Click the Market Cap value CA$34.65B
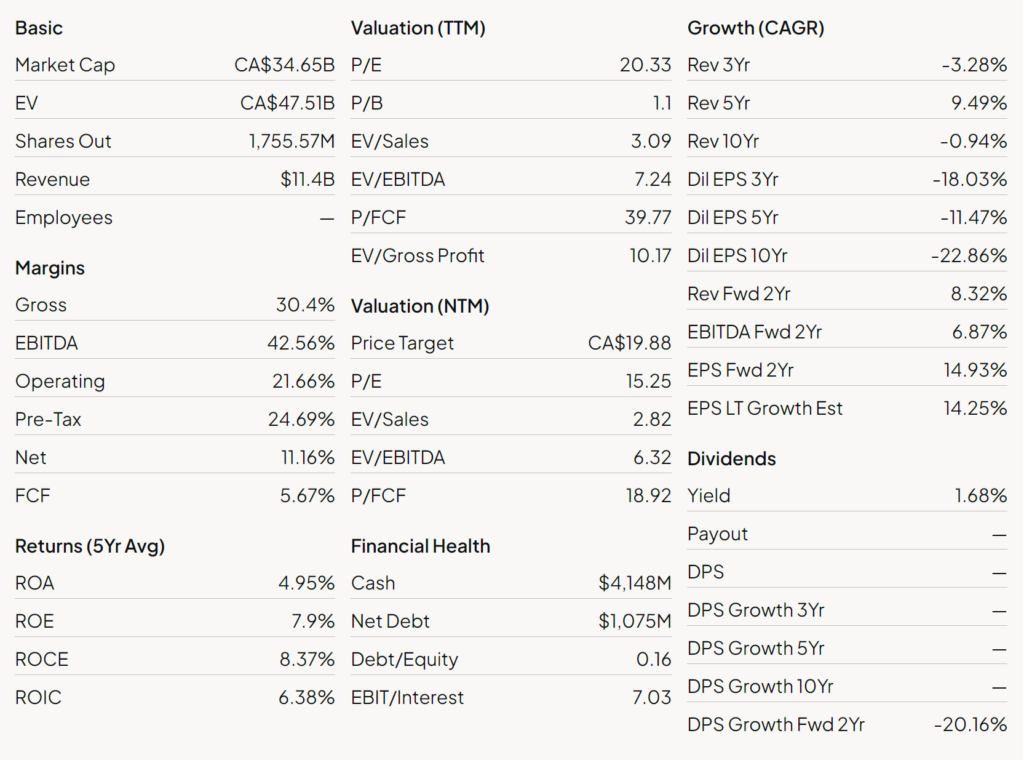The image size is (1024, 760). (284, 65)
